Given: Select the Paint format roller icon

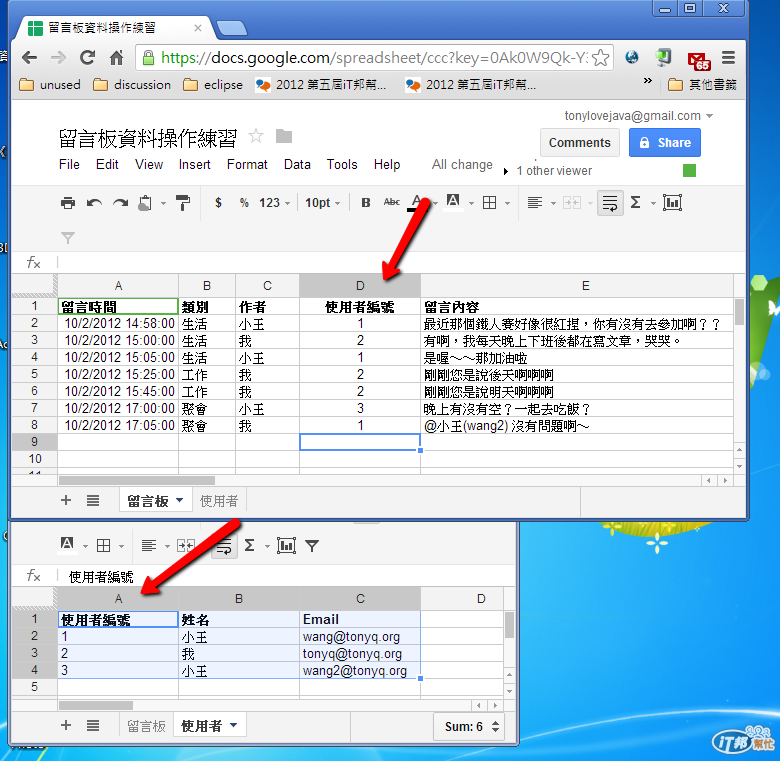Looking at the screenshot, I should 183,203.
